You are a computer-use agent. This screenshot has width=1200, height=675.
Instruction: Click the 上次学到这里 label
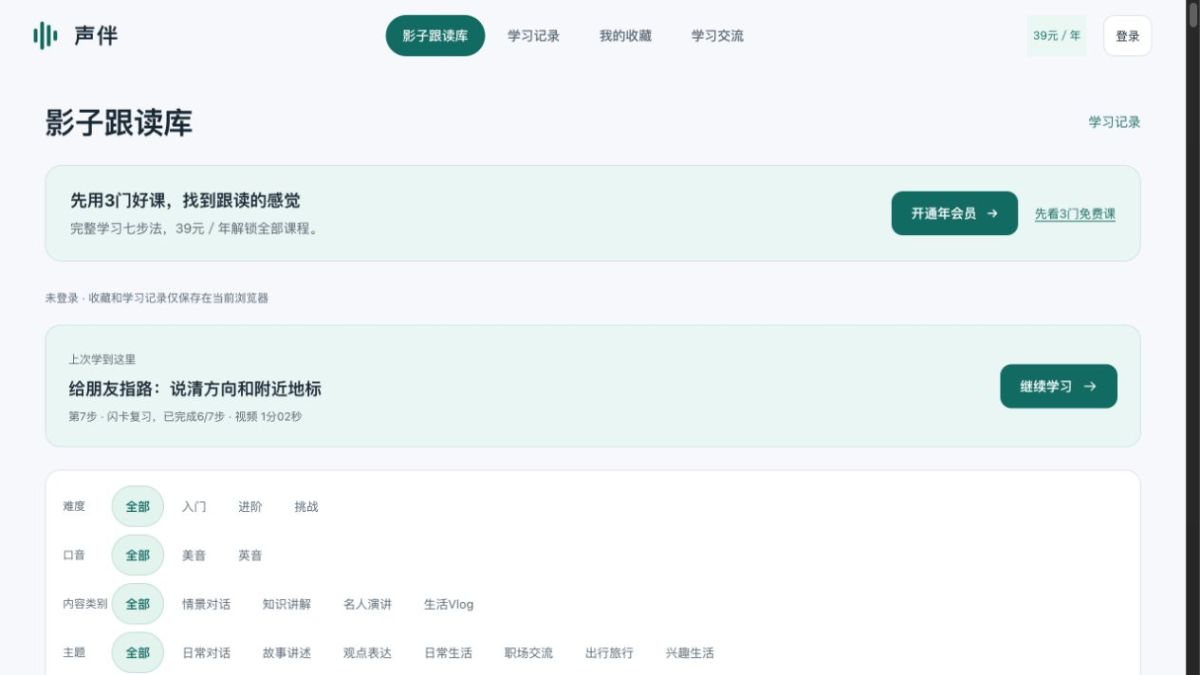pyautogui.click(x=102, y=359)
